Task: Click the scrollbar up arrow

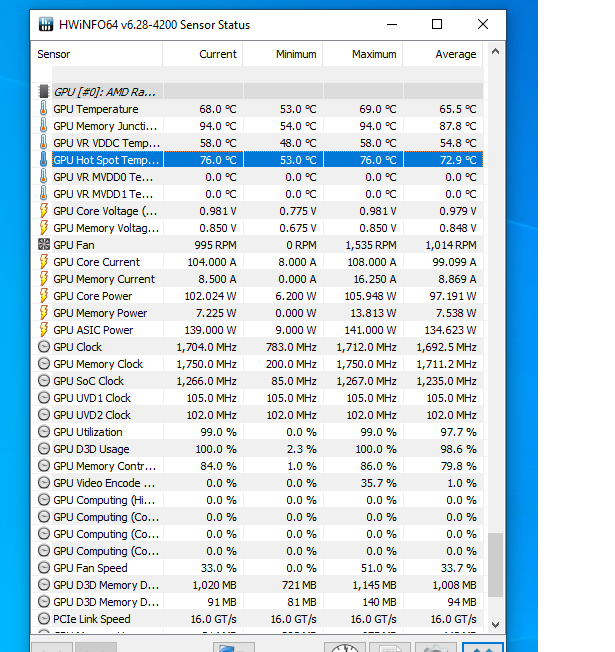Action: [x=495, y=52]
